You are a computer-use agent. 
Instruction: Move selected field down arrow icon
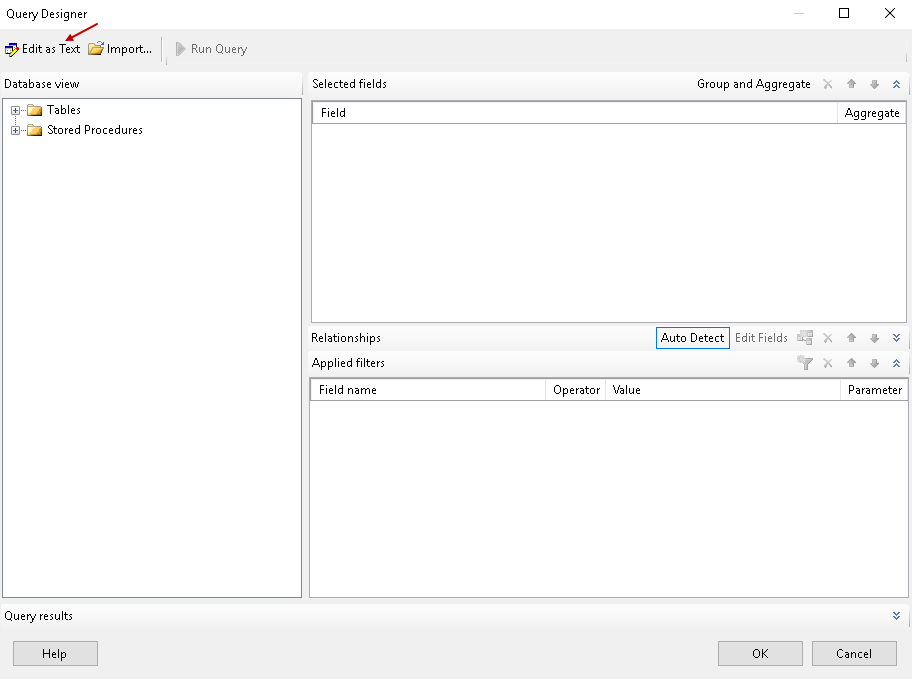[874, 84]
